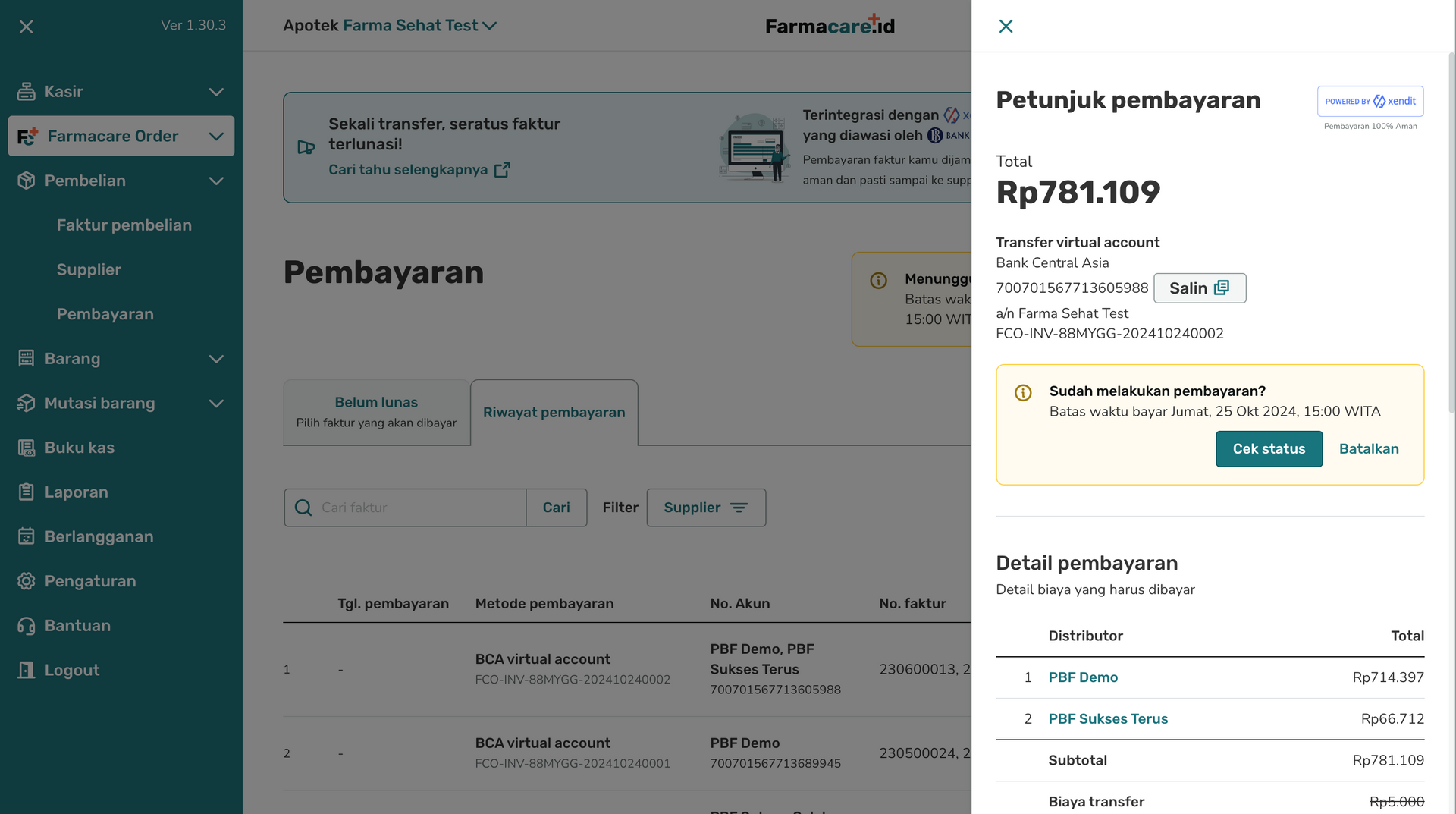This screenshot has width=1456, height=814.
Task: Switch to the Belum lunas tab
Action: point(376,412)
